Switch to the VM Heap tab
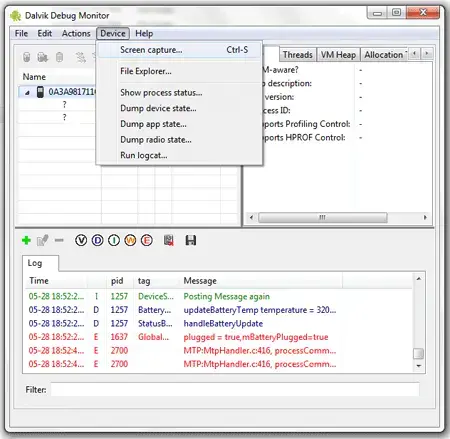Viewport: 450px width, 439px height. pos(338,55)
